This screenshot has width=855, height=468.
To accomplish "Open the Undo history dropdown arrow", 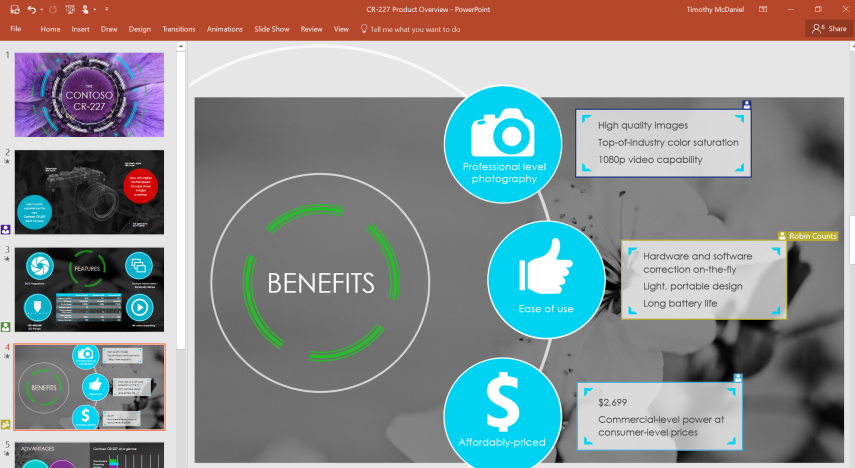I will pos(41,9).
